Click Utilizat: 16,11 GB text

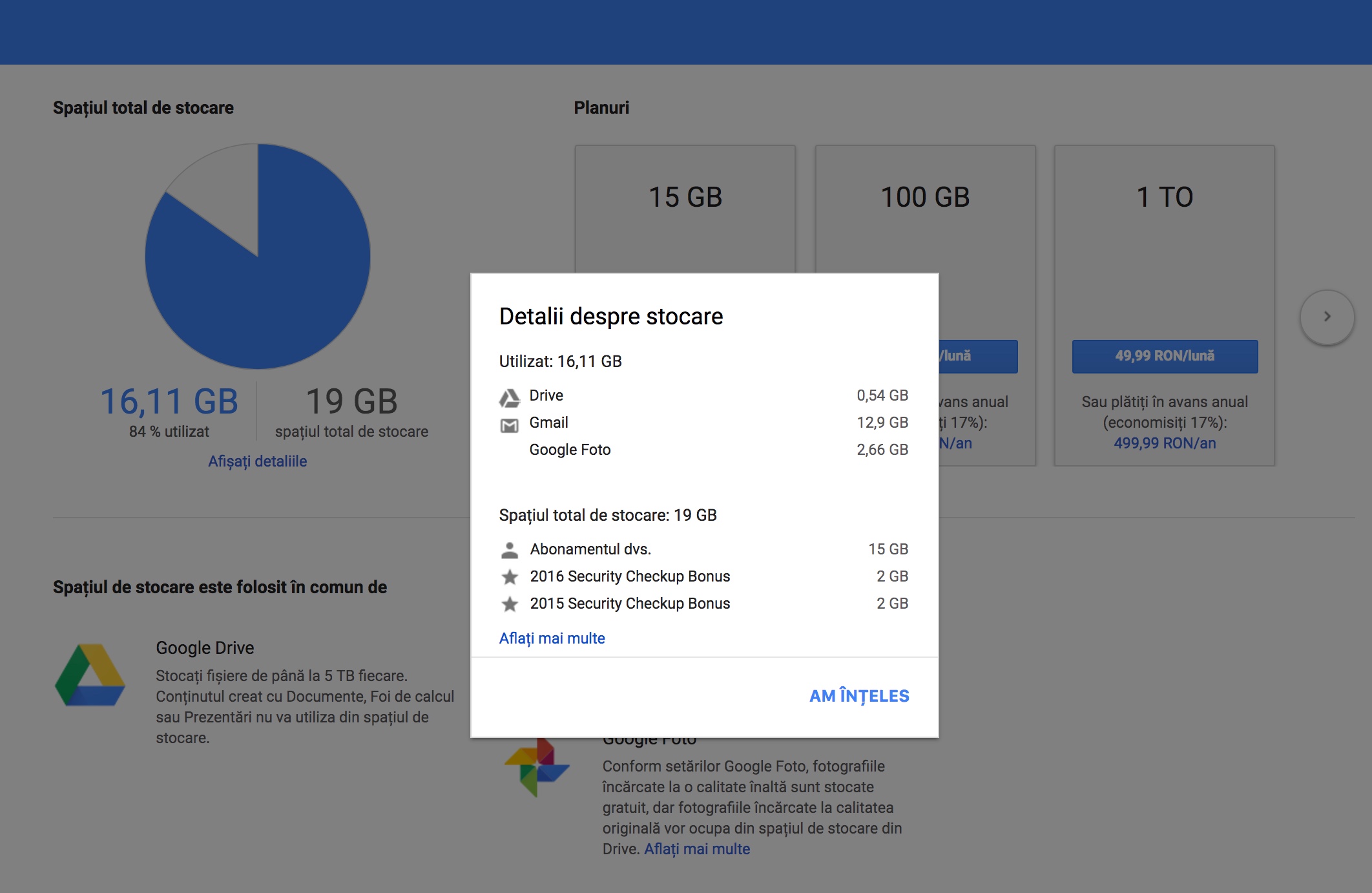[x=560, y=361]
